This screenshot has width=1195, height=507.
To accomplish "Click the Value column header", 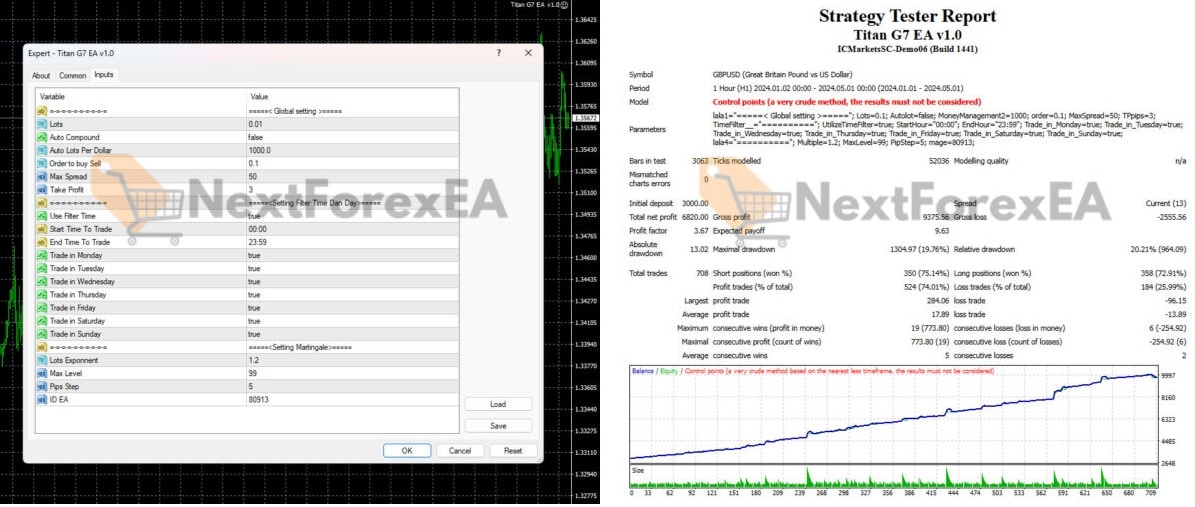I will tap(352, 97).
